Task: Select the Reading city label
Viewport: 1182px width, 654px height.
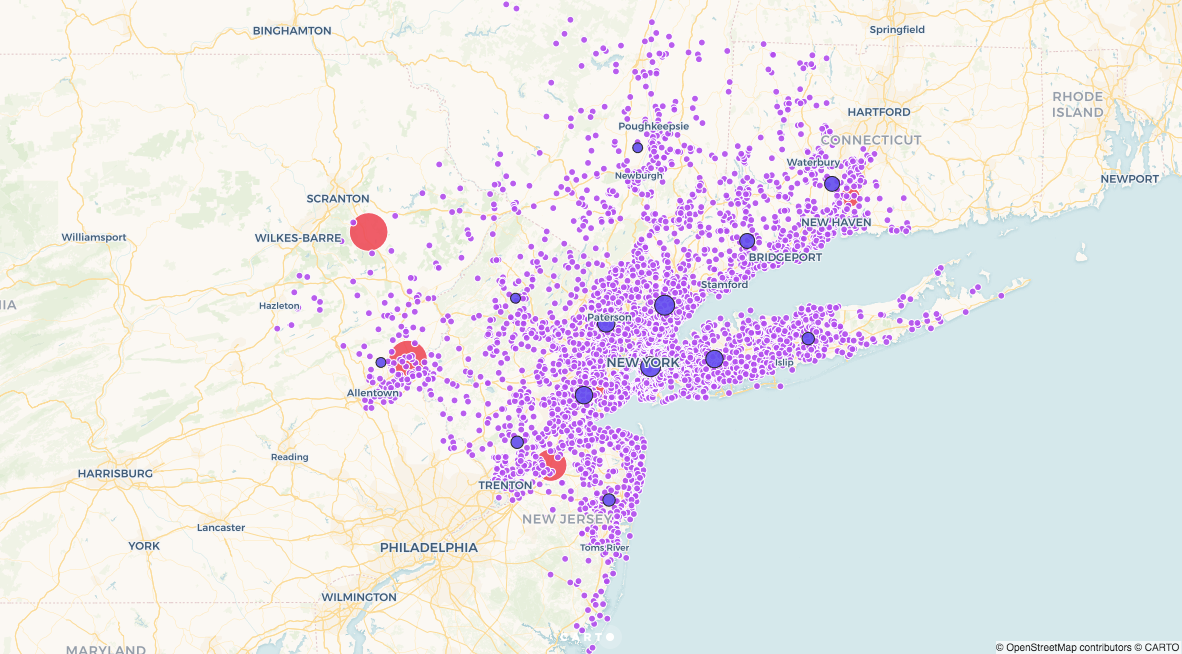Action: pos(289,457)
